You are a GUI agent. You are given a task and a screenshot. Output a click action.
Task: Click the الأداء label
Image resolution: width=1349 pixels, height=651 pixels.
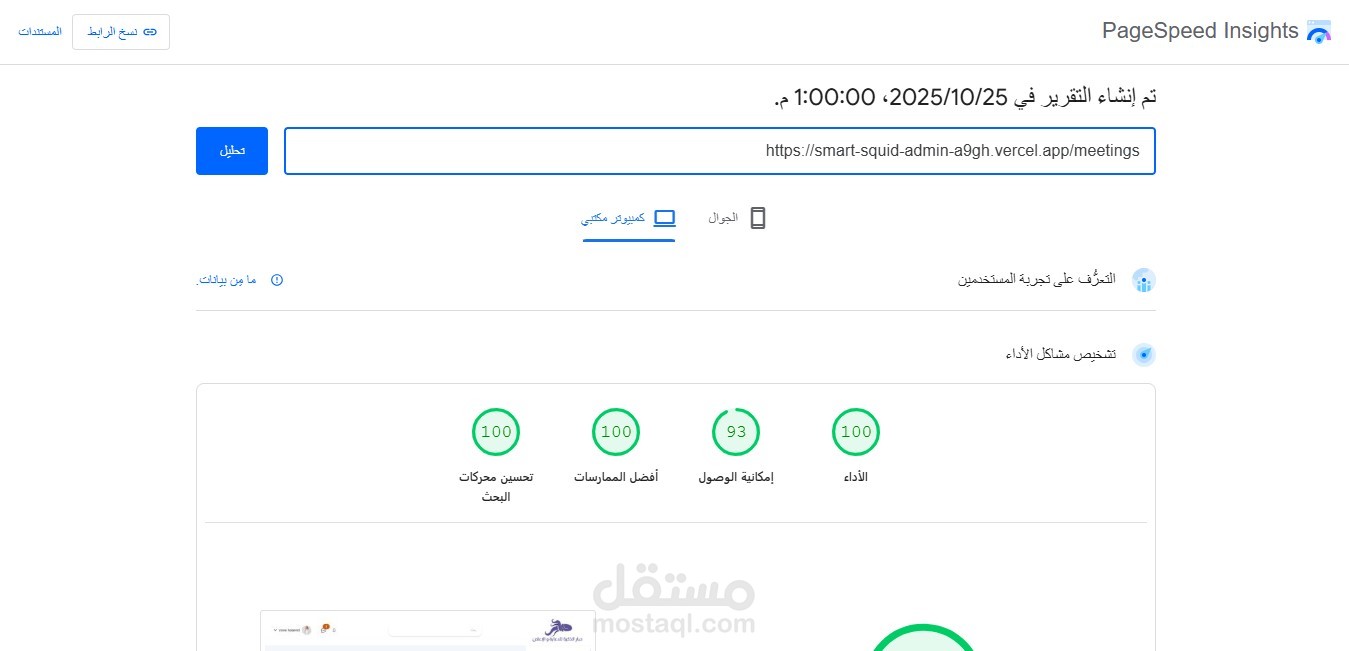(x=856, y=477)
